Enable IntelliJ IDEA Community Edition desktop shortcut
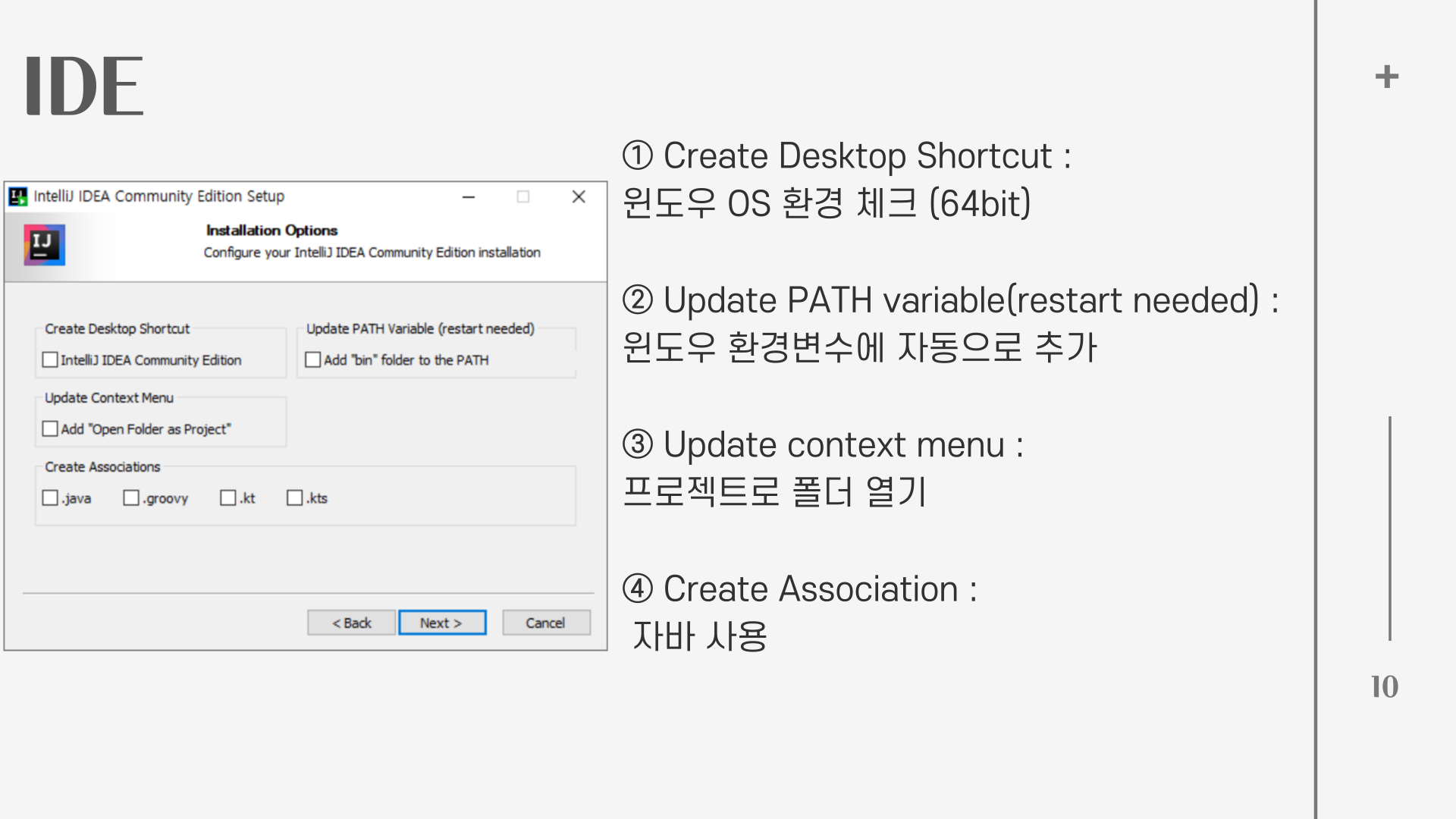The height and width of the screenshot is (819, 1456). tap(50, 359)
